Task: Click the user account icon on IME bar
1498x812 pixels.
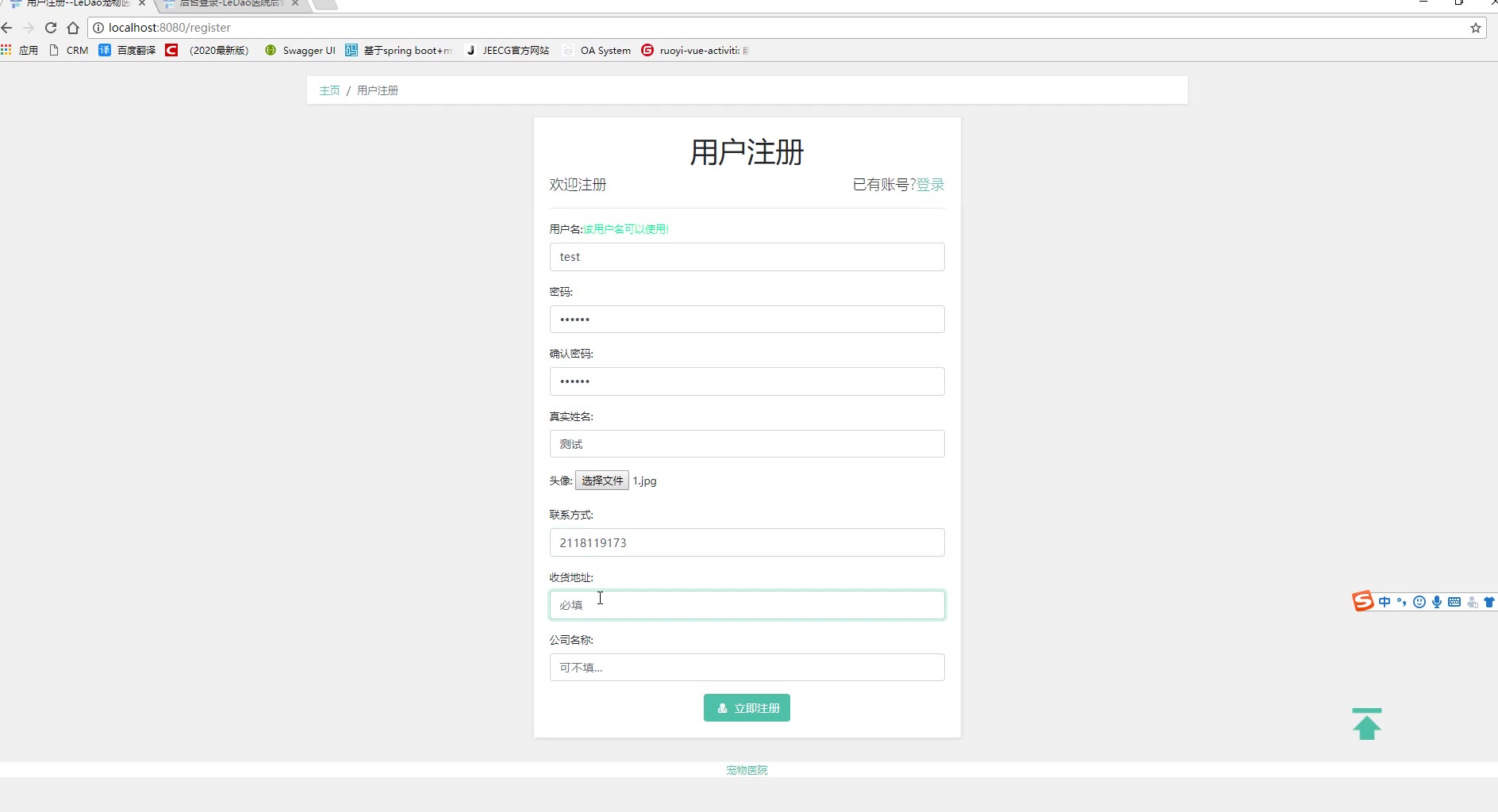Action: (1473, 602)
